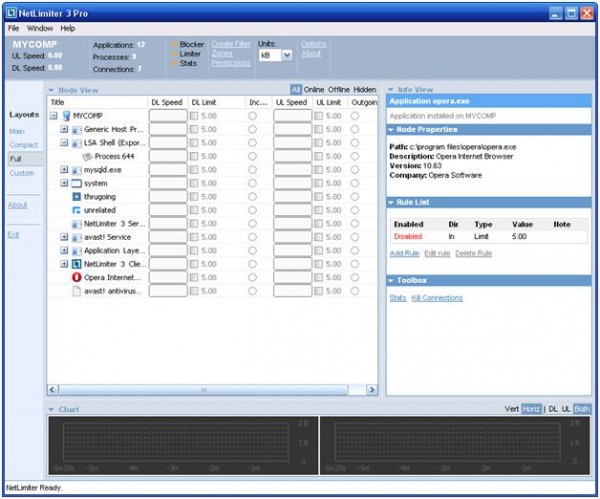Click the horizontal scrollbar thumb in Node View

tap(203, 390)
